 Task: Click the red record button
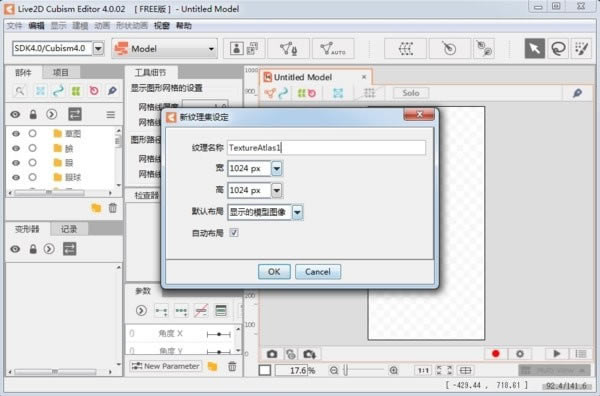[x=496, y=354]
